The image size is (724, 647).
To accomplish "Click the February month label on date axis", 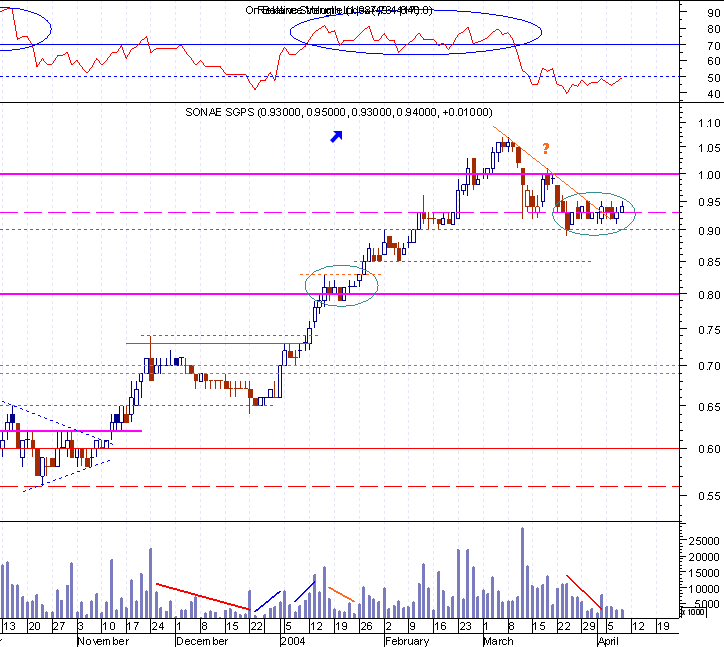I will tap(407, 641).
